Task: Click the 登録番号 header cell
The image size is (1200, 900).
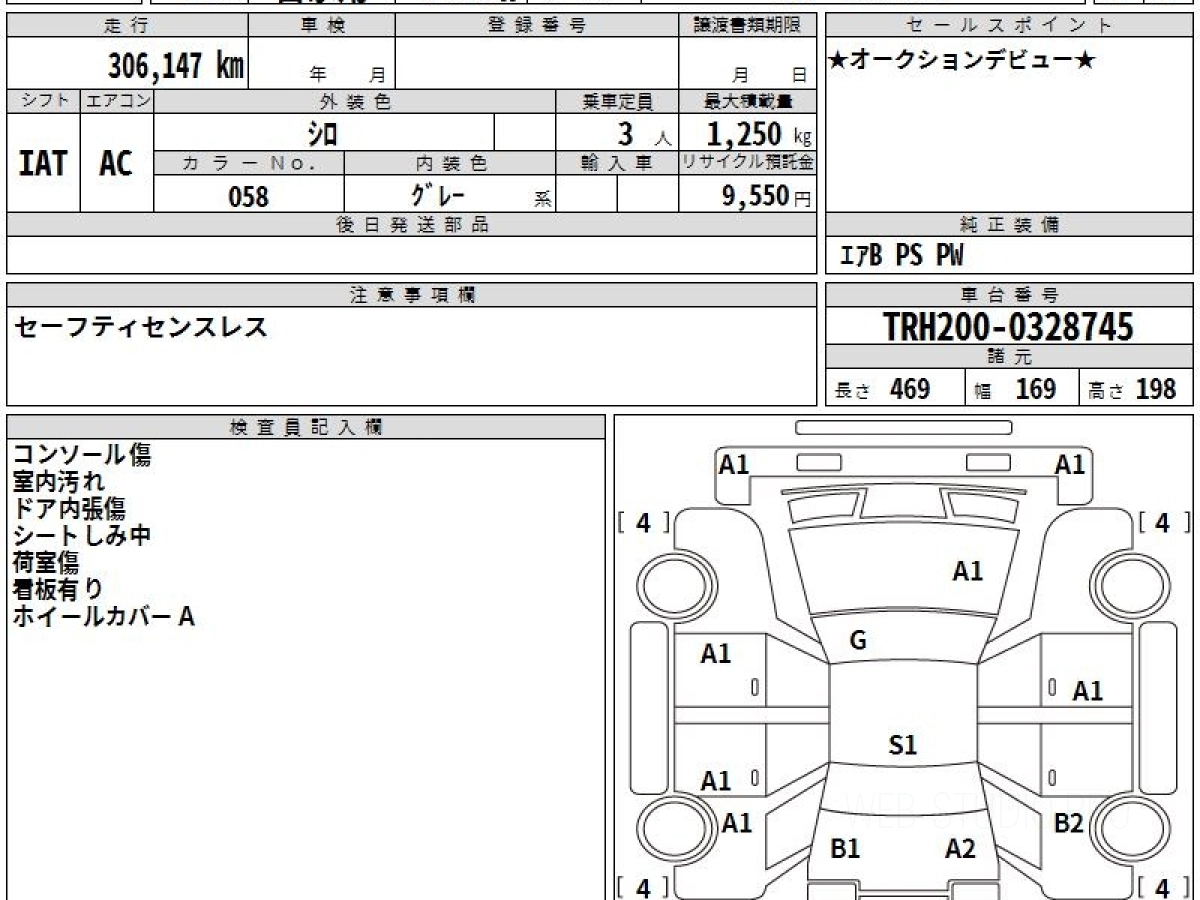Action: tap(536, 26)
